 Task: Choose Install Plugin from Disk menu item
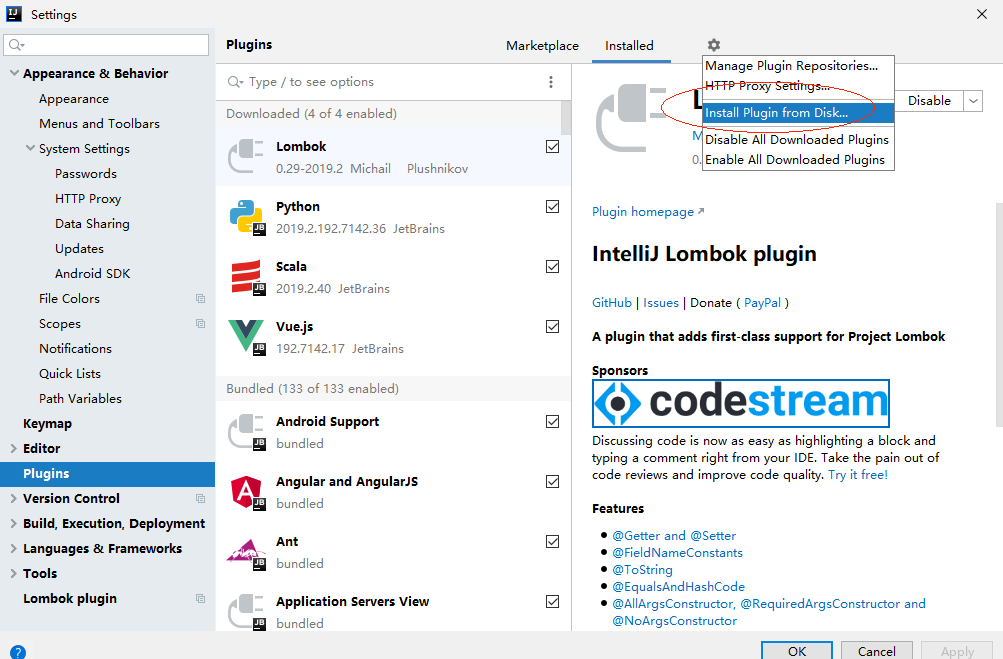coord(798,113)
